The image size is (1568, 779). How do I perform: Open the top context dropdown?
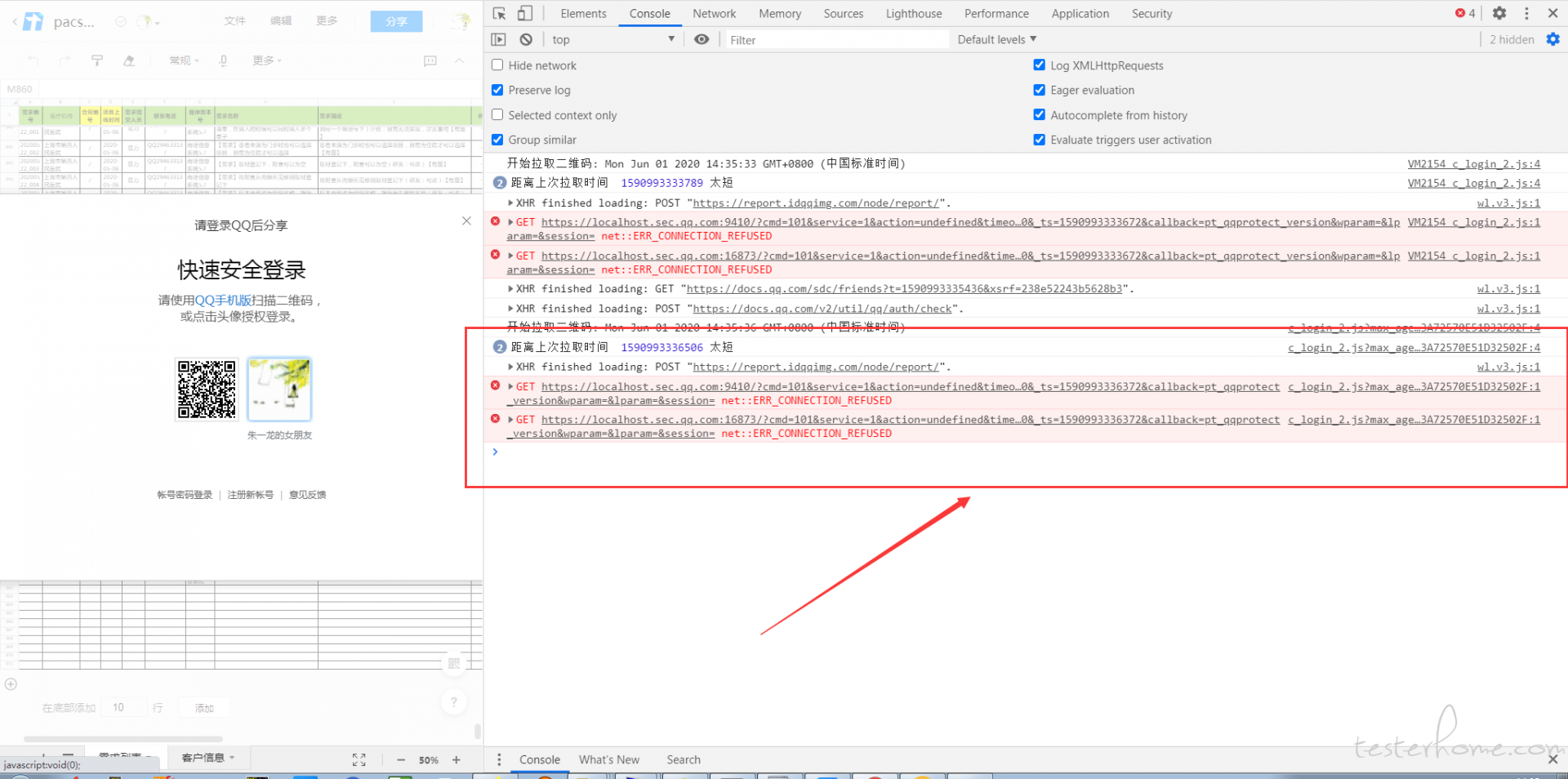612,39
